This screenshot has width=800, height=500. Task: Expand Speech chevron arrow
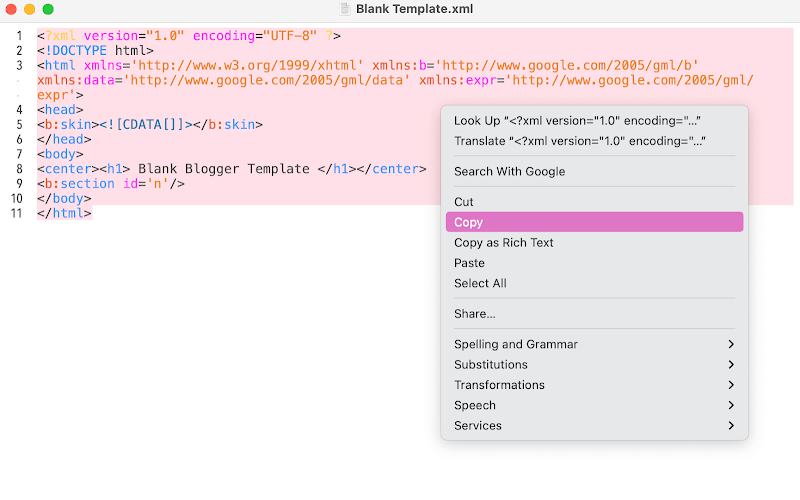pyautogui.click(x=731, y=405)
